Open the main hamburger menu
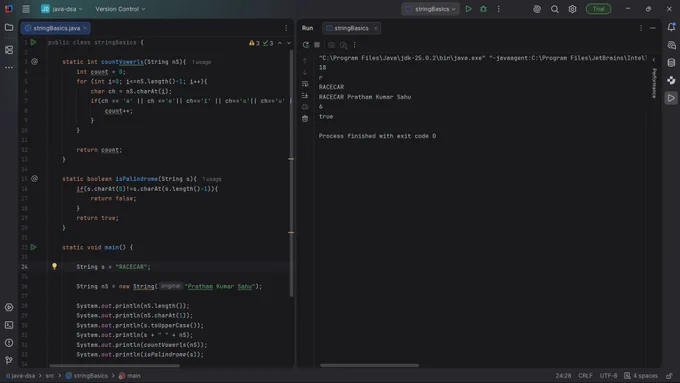 coord(26,9)
